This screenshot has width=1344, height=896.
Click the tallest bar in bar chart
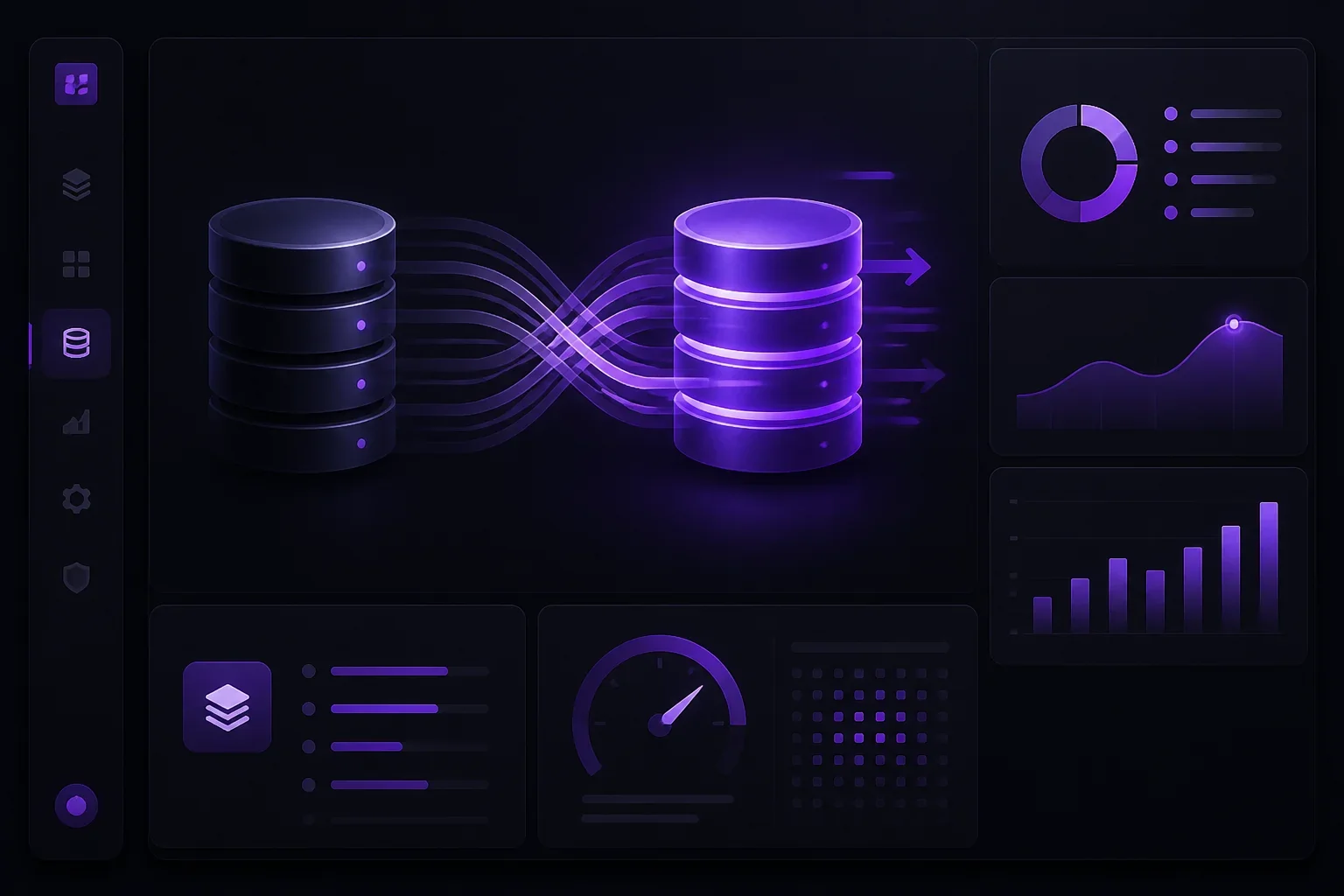[x=1269, y=567]
